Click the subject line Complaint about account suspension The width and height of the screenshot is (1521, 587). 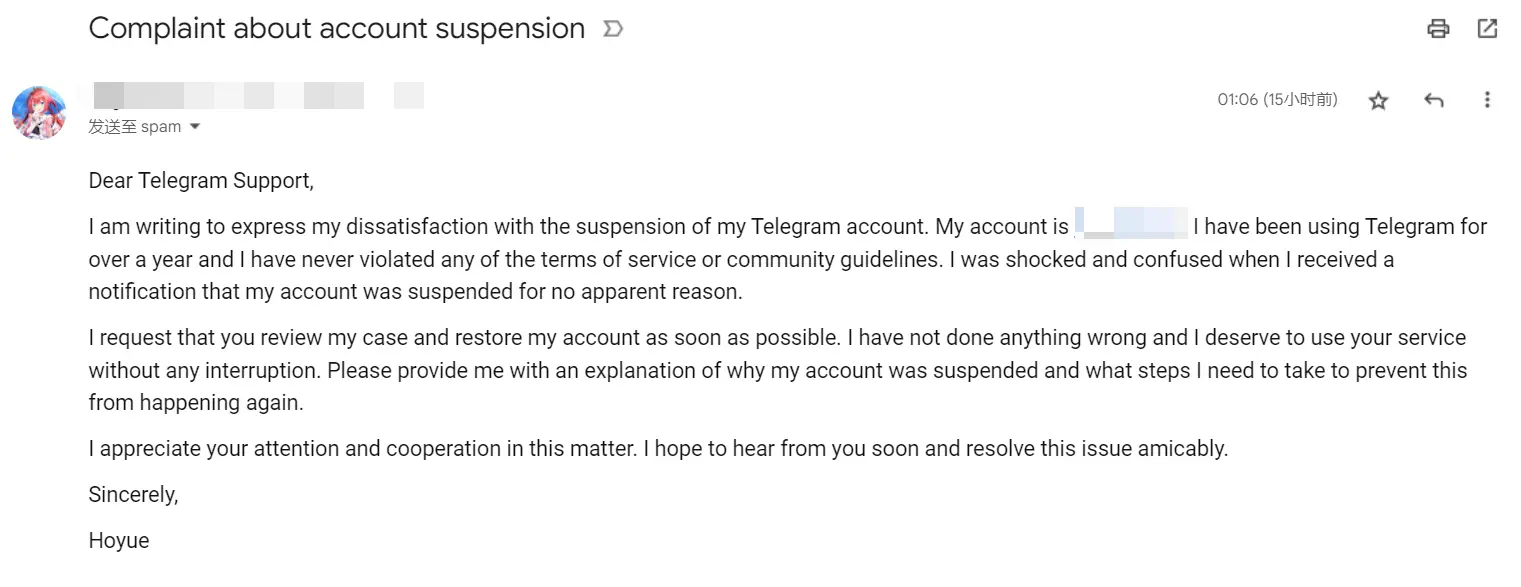pos(337,29)
